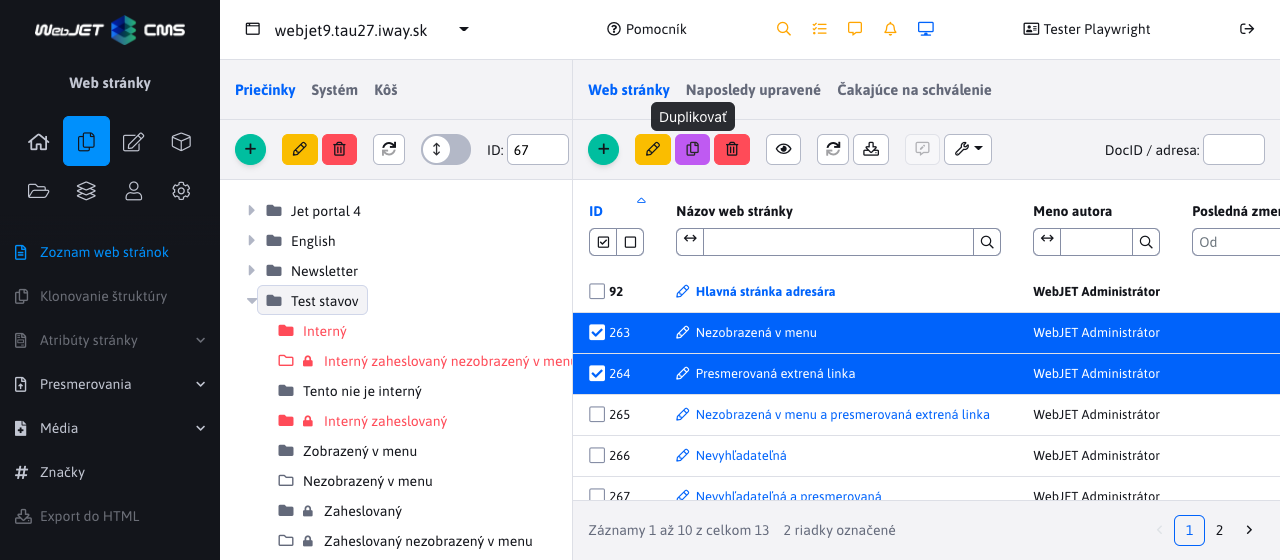The image size is (1280, 560).
Task: Click the notifications bell icon
Action: click(890, 29)
